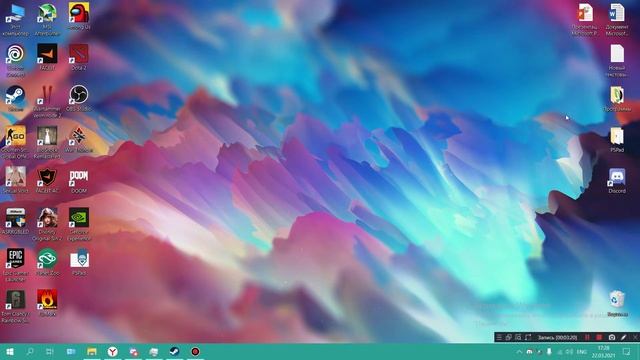Viewport: 640px width, 360px height.
Task: Open the volume control in system tray
Action: tap(569, 351)
